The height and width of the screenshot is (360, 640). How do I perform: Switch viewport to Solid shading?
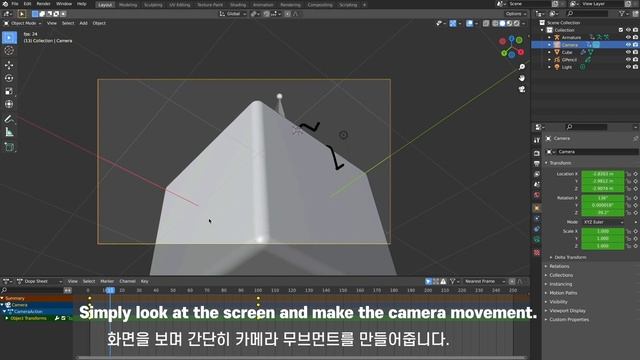502,24
